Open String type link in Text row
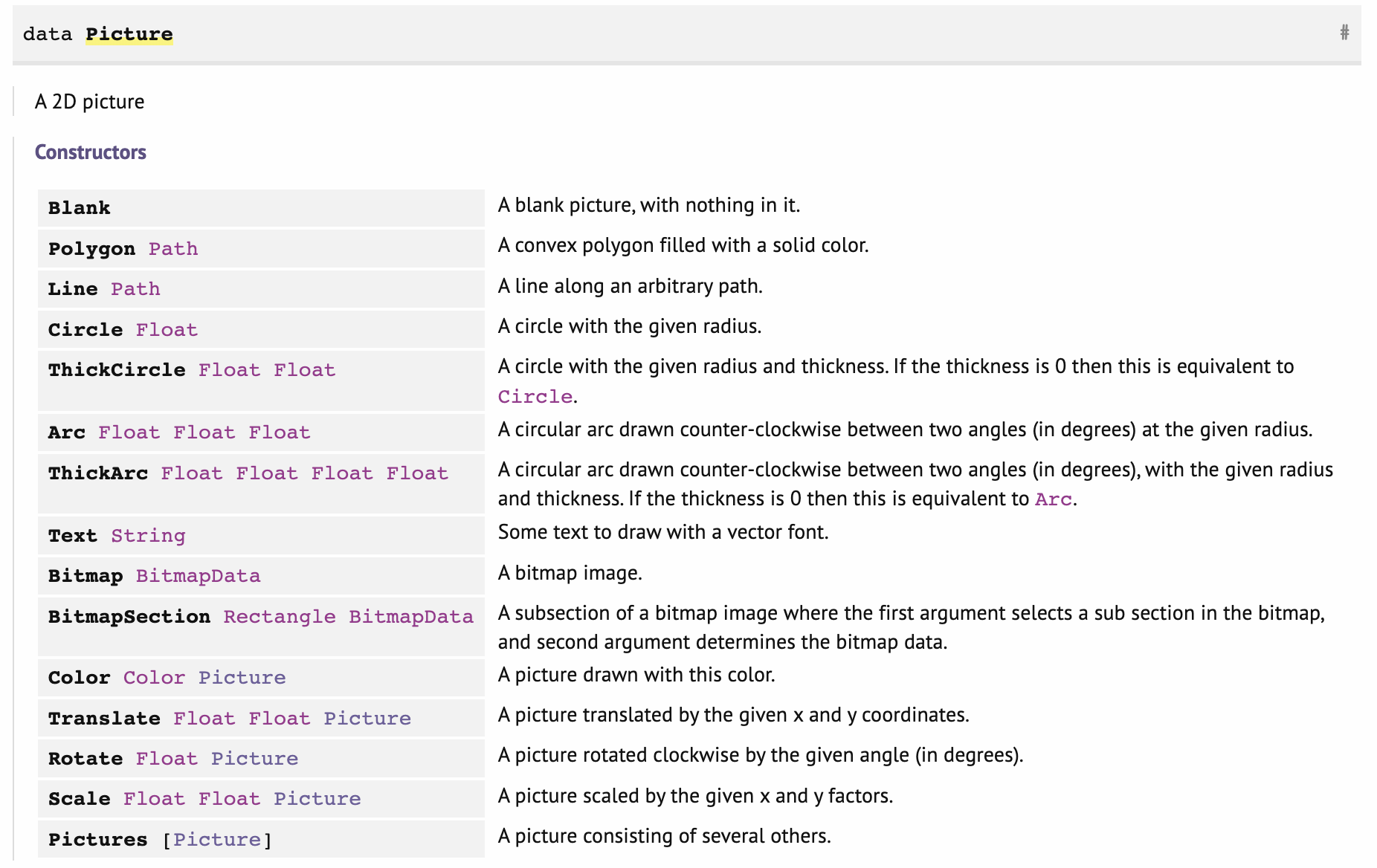This screenshot has width=1377, height=868. [148, 536]
